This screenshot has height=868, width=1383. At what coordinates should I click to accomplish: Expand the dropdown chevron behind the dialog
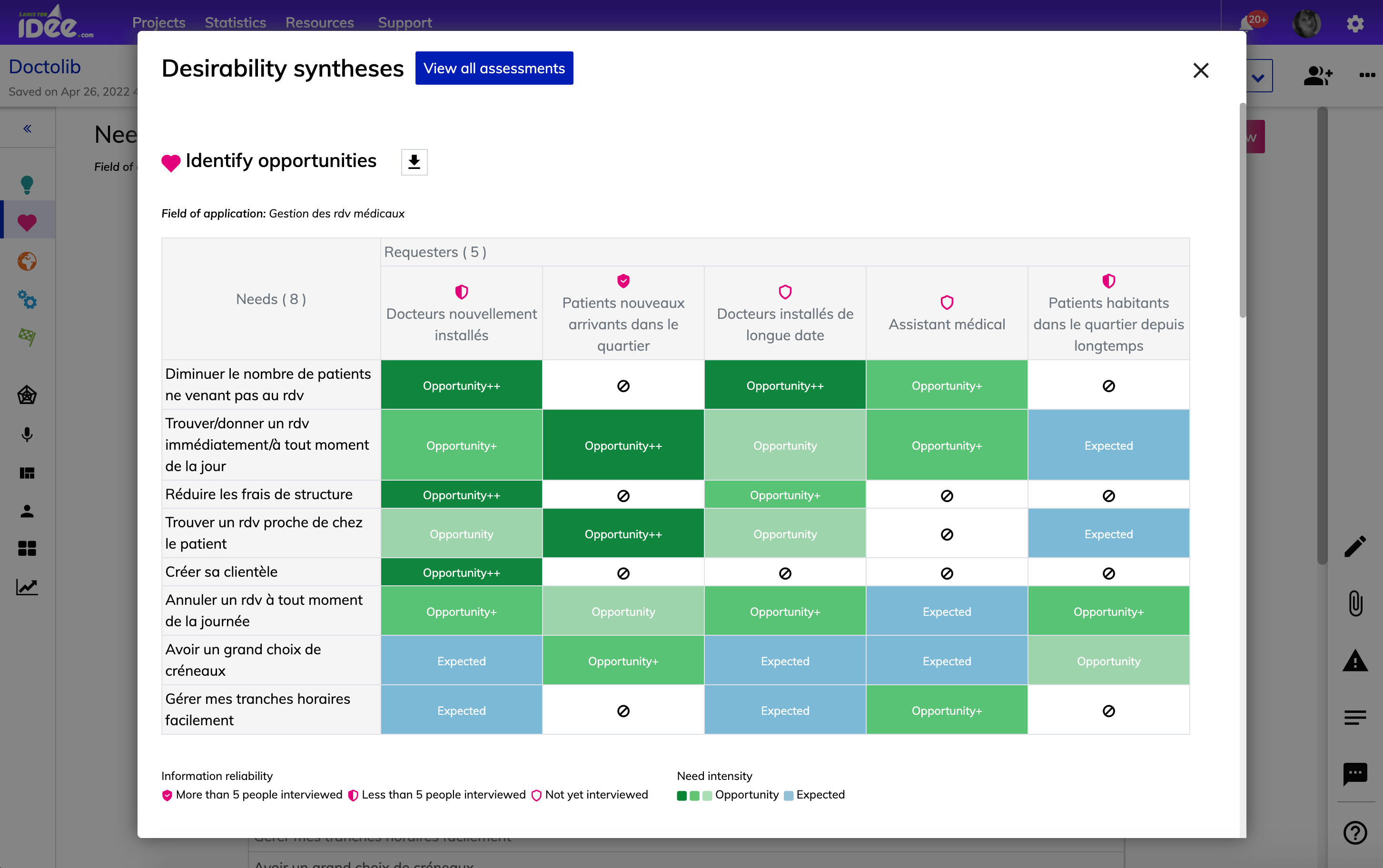tap(1258, 77)
